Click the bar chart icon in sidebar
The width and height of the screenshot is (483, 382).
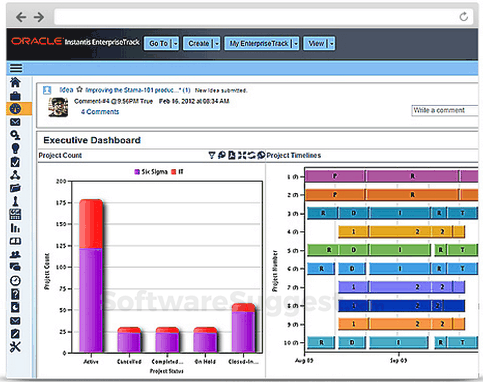click(x=15, y=228)
